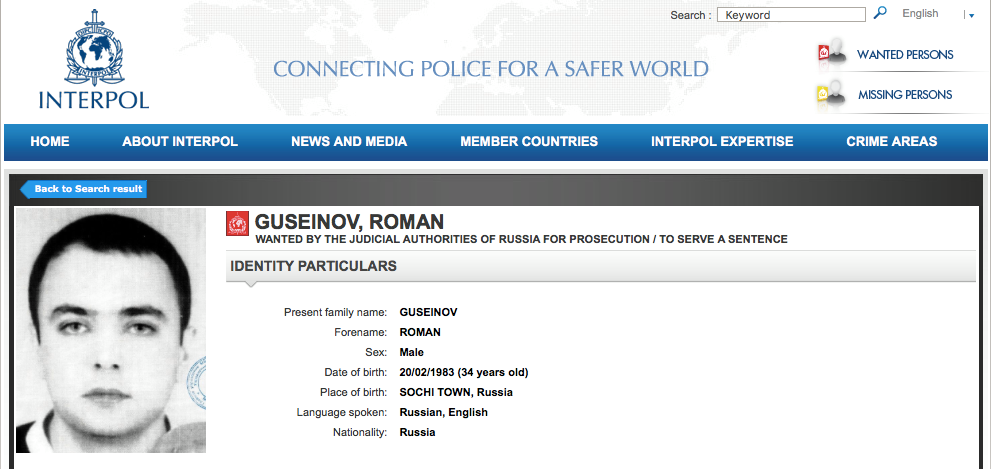This screenshot has width=991, height=469.
Task: Click the family name value GUSEINOV
Action: point(429,312)
